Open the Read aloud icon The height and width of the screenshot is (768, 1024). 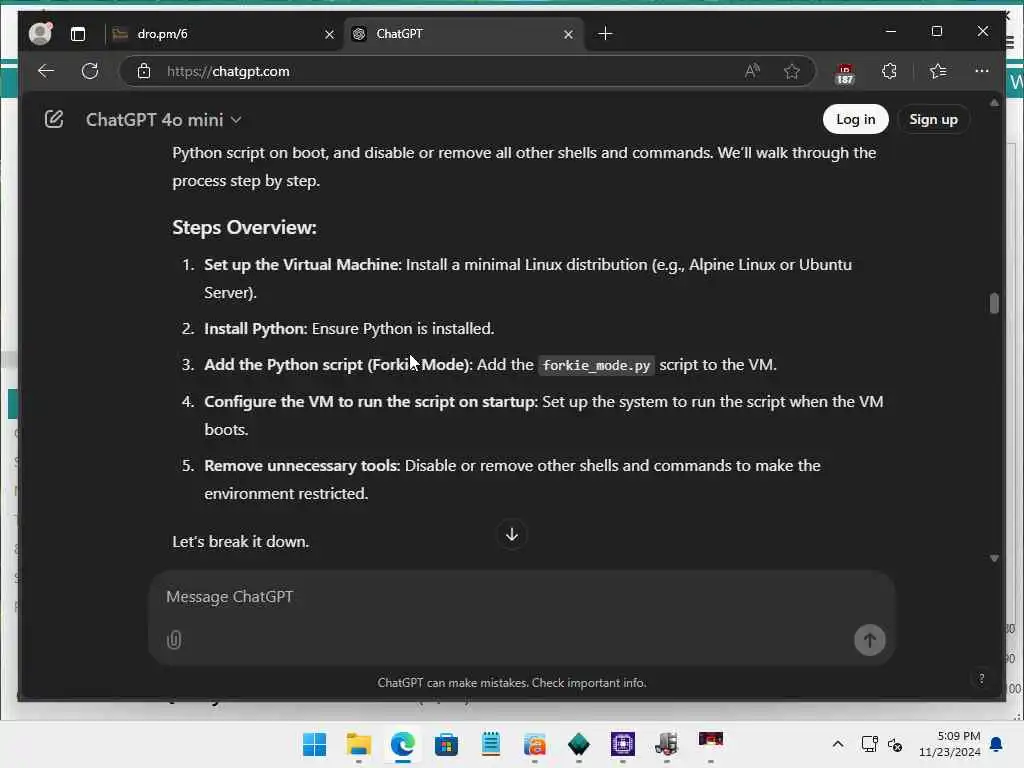coord(752,71)
